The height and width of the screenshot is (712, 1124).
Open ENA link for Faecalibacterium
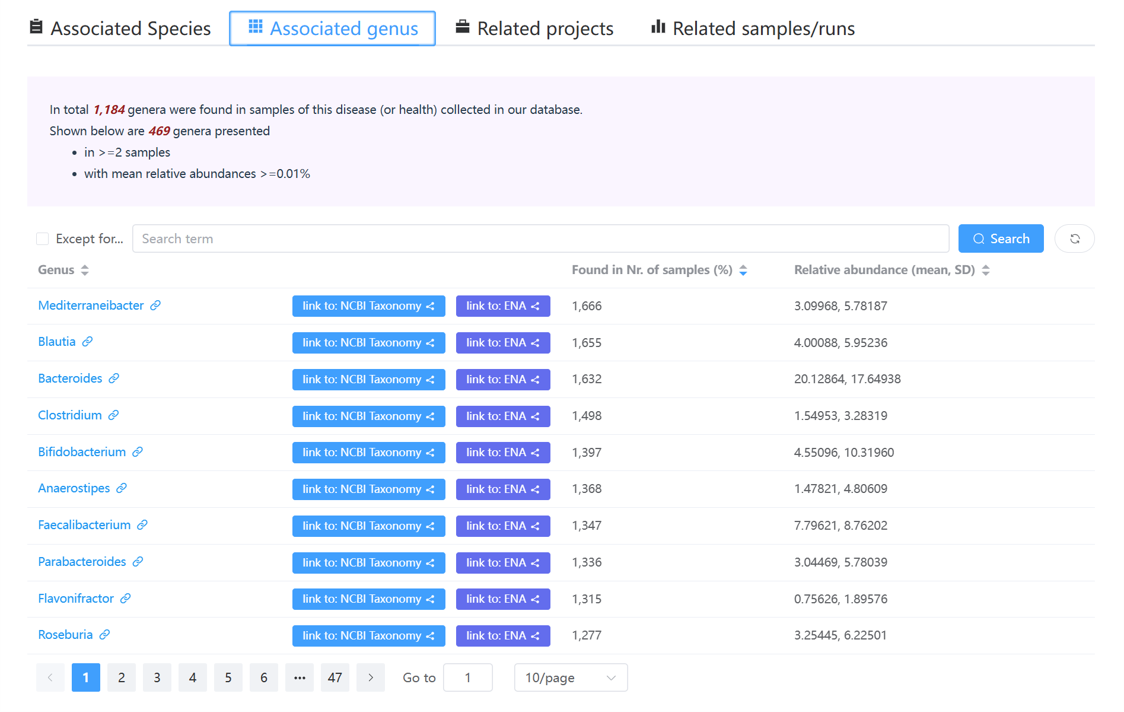502,526
